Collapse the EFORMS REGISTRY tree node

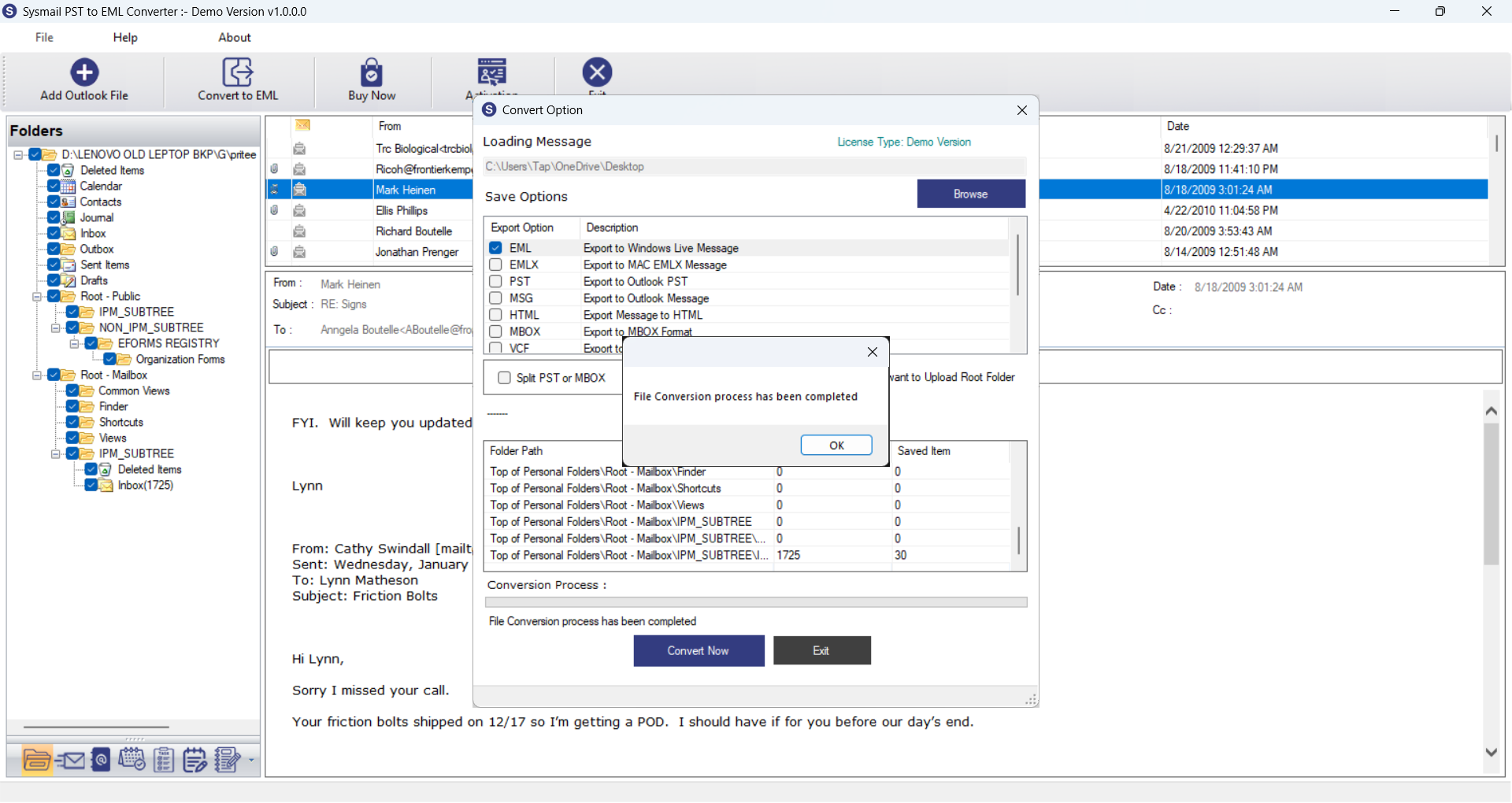[x=74, y=344]
